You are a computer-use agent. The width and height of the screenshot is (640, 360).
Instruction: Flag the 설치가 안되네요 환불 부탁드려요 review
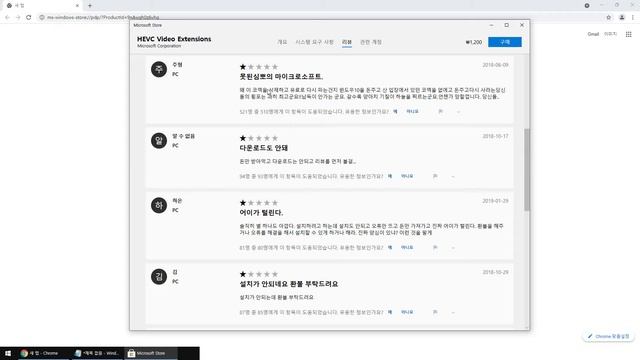pyautogui.click(x=435, y=312)
